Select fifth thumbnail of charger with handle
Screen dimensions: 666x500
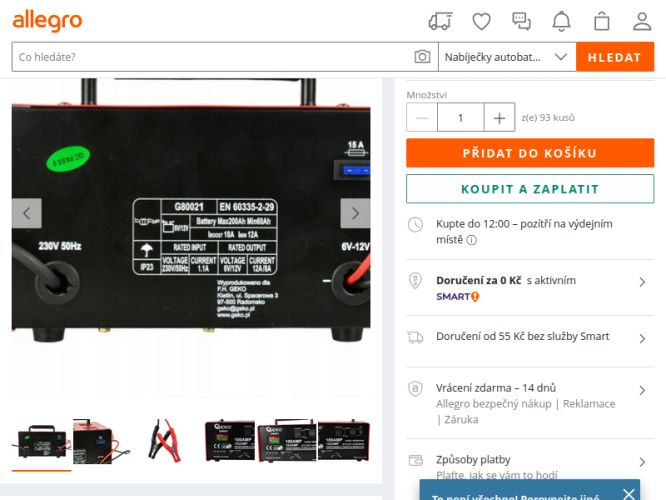288,442
